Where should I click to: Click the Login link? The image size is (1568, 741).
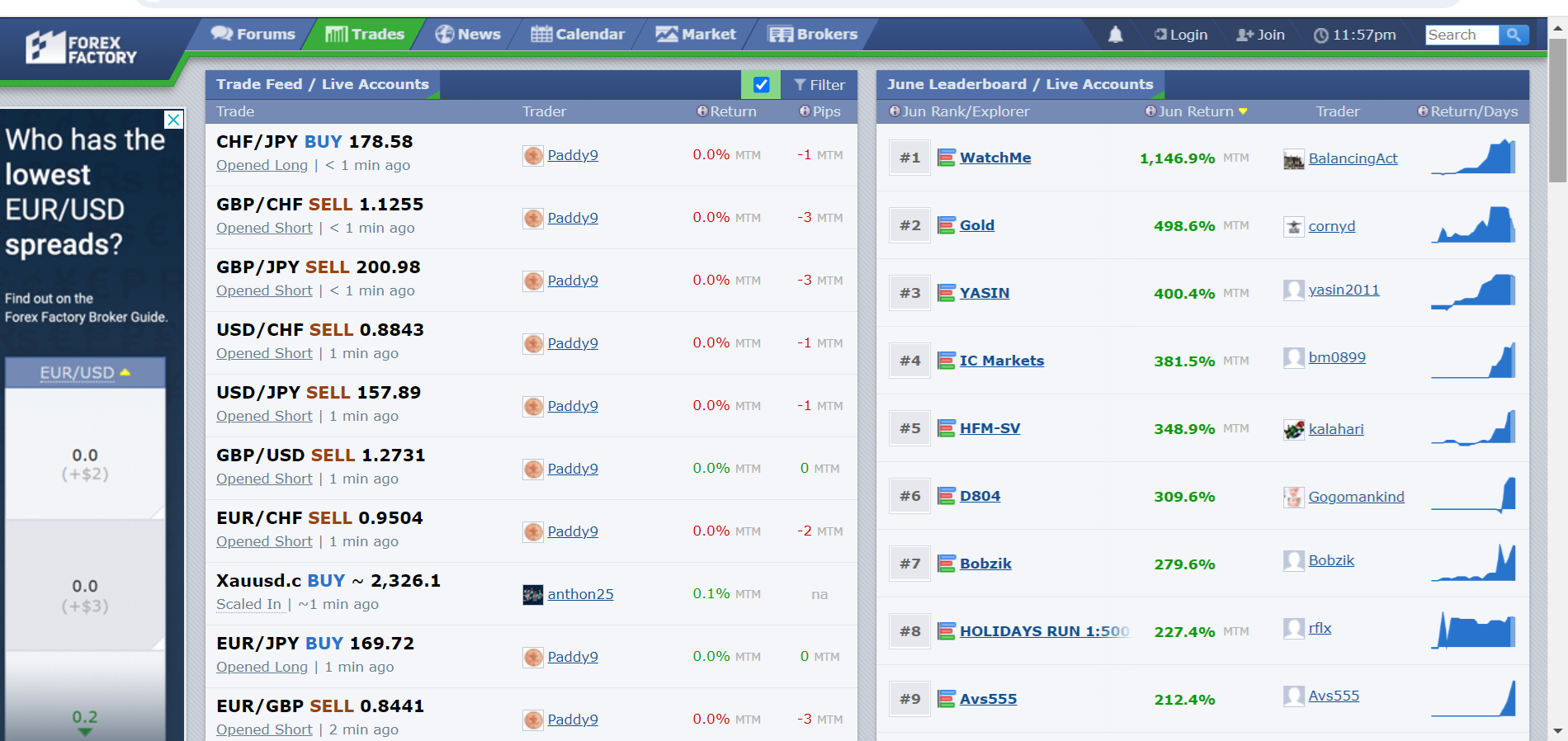1181,35
